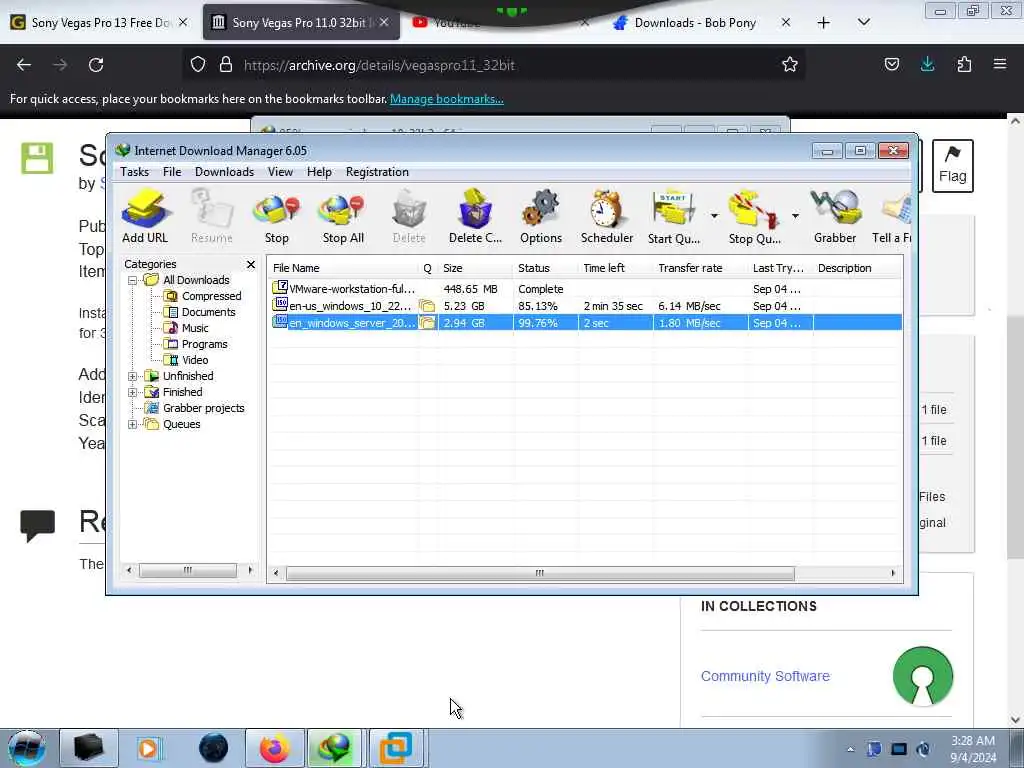Open Start Queue dropdown arrow
Viewport: 1024px width, 768px height.
click(714, 216)
